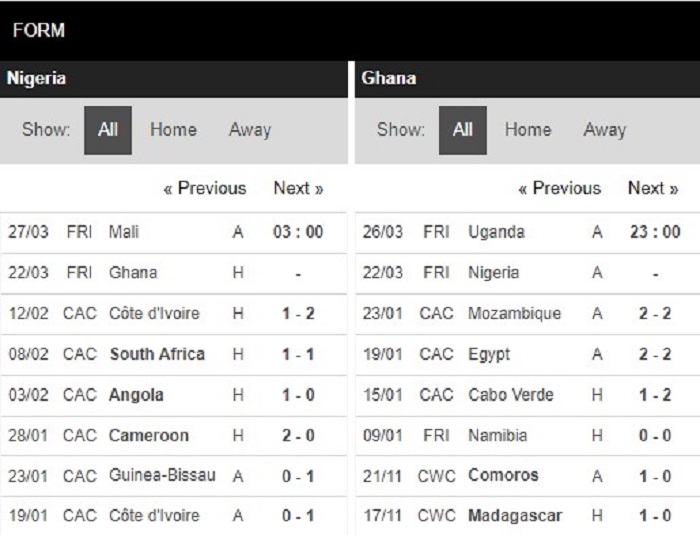Show Ghana's Away matches only
Image resolution: width=700 pixels, height=535 pixels.
point(604,130)
